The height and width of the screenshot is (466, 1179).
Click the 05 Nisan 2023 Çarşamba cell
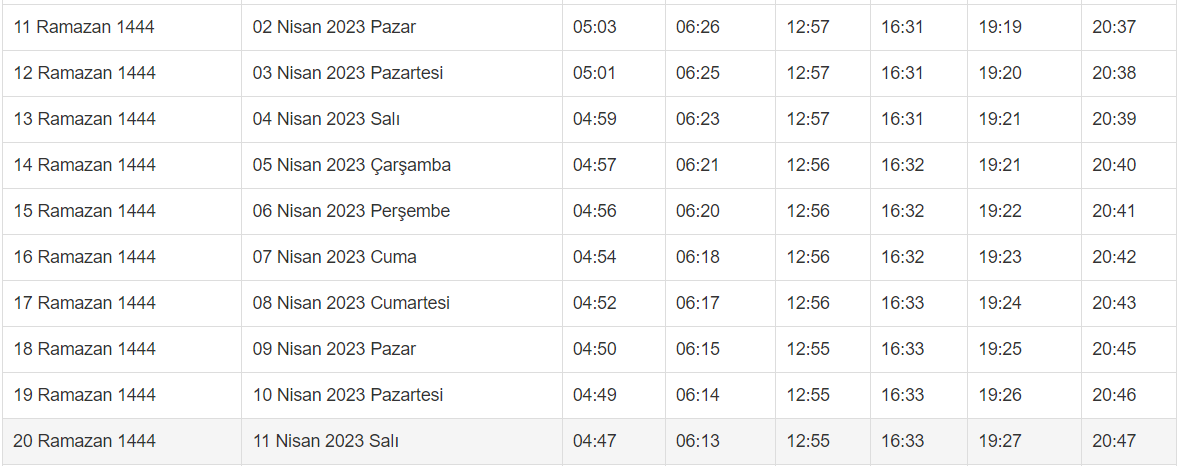(352, 165)
